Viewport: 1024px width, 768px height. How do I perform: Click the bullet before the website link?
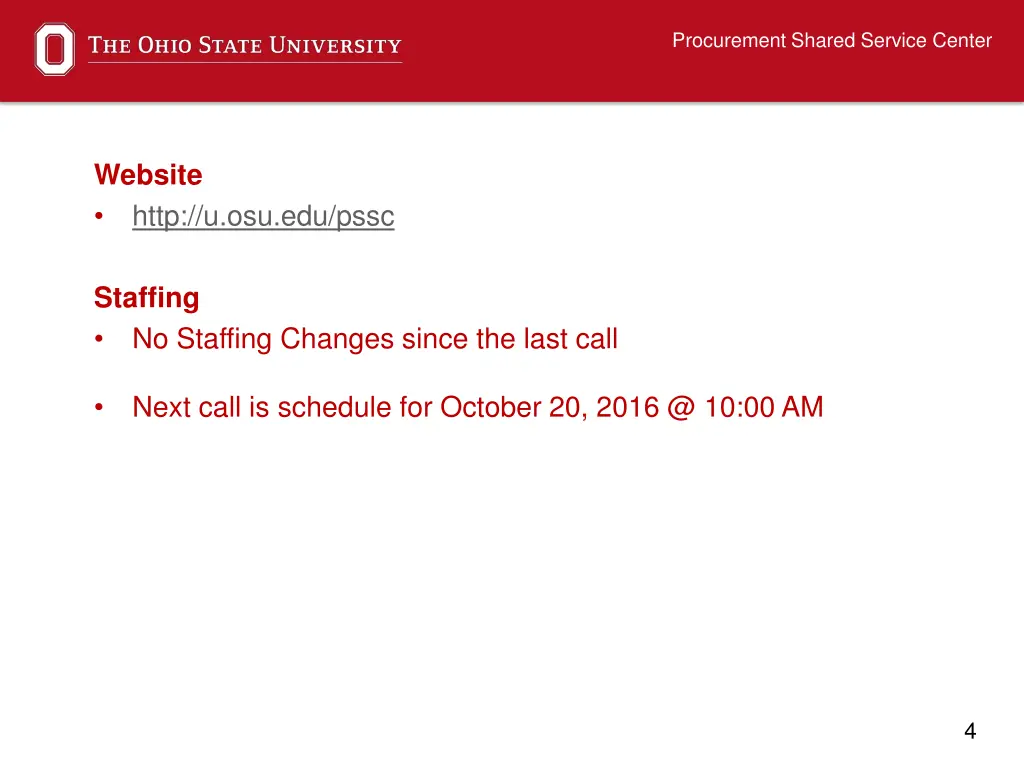(99, 216)
